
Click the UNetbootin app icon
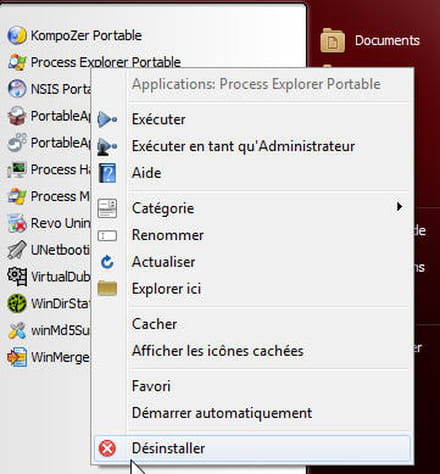(x=17, y=250)
